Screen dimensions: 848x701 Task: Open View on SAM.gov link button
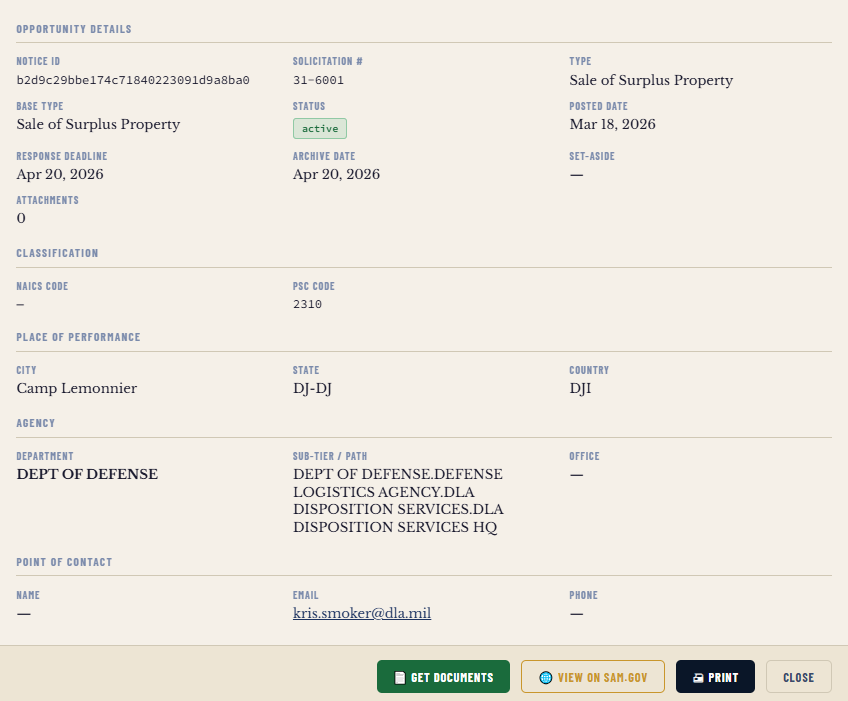click(x=593, y=676)
